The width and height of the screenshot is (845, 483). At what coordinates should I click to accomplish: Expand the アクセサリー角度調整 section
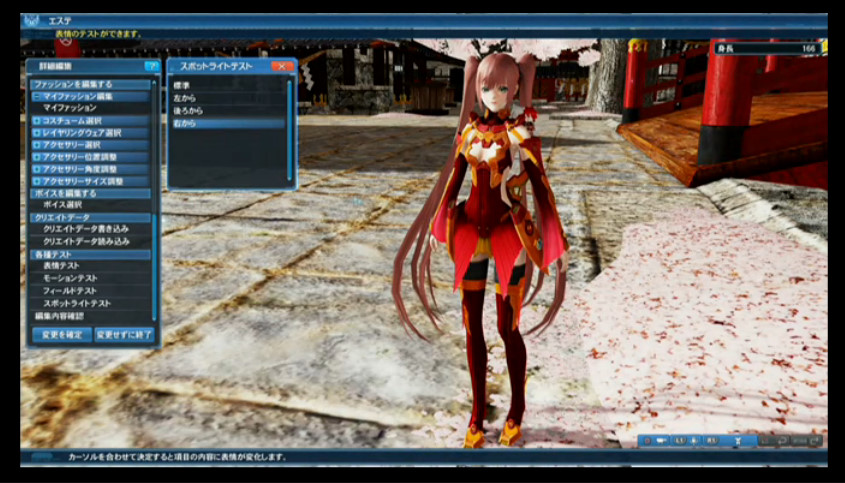pyautogui.click(x=37, y=169)
